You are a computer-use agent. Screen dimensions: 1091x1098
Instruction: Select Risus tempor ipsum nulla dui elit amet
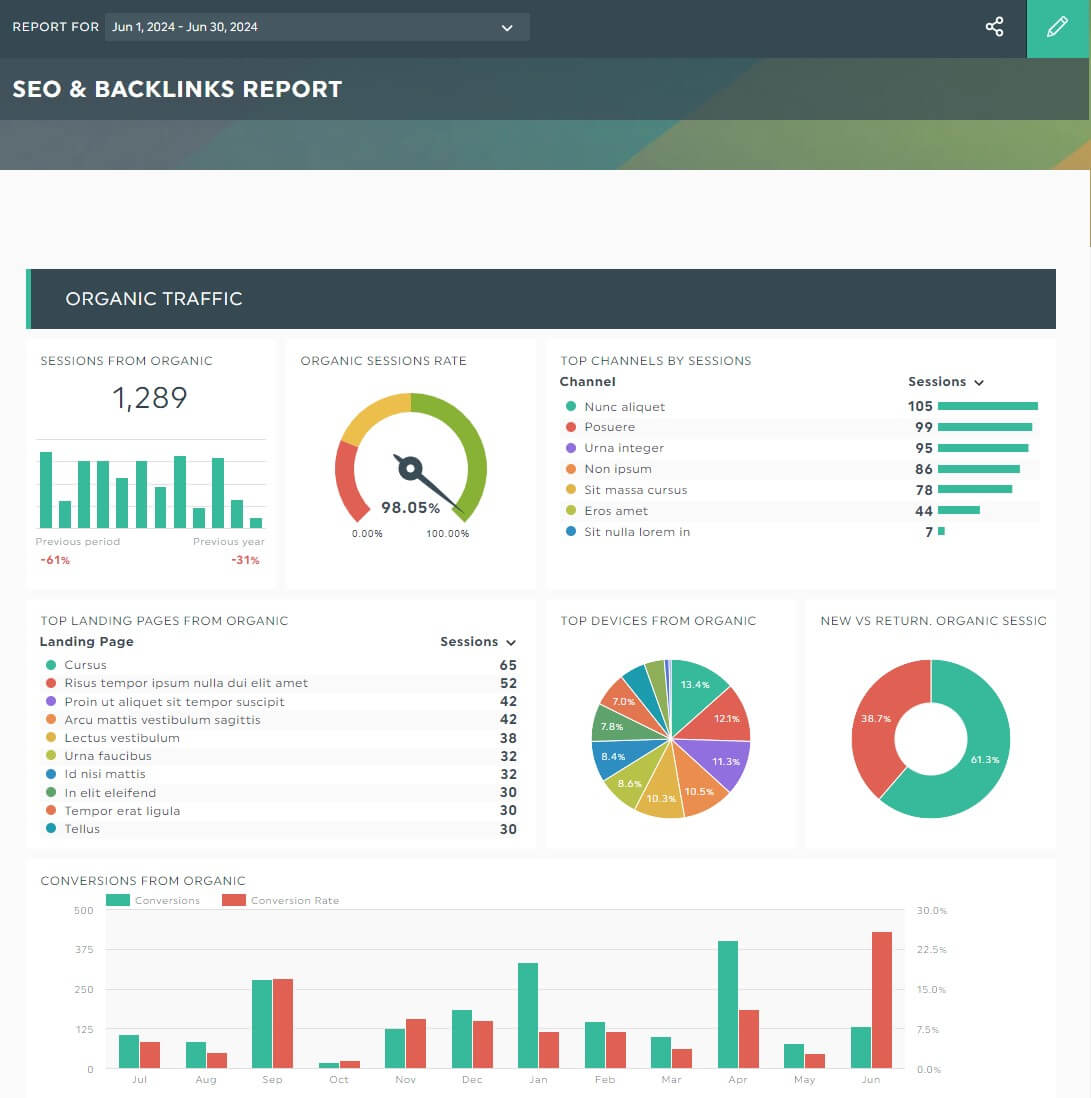tap(280, 683)
